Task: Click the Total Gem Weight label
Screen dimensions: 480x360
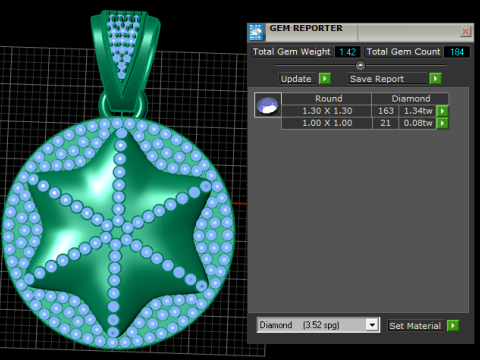Action: coord(292,52)
